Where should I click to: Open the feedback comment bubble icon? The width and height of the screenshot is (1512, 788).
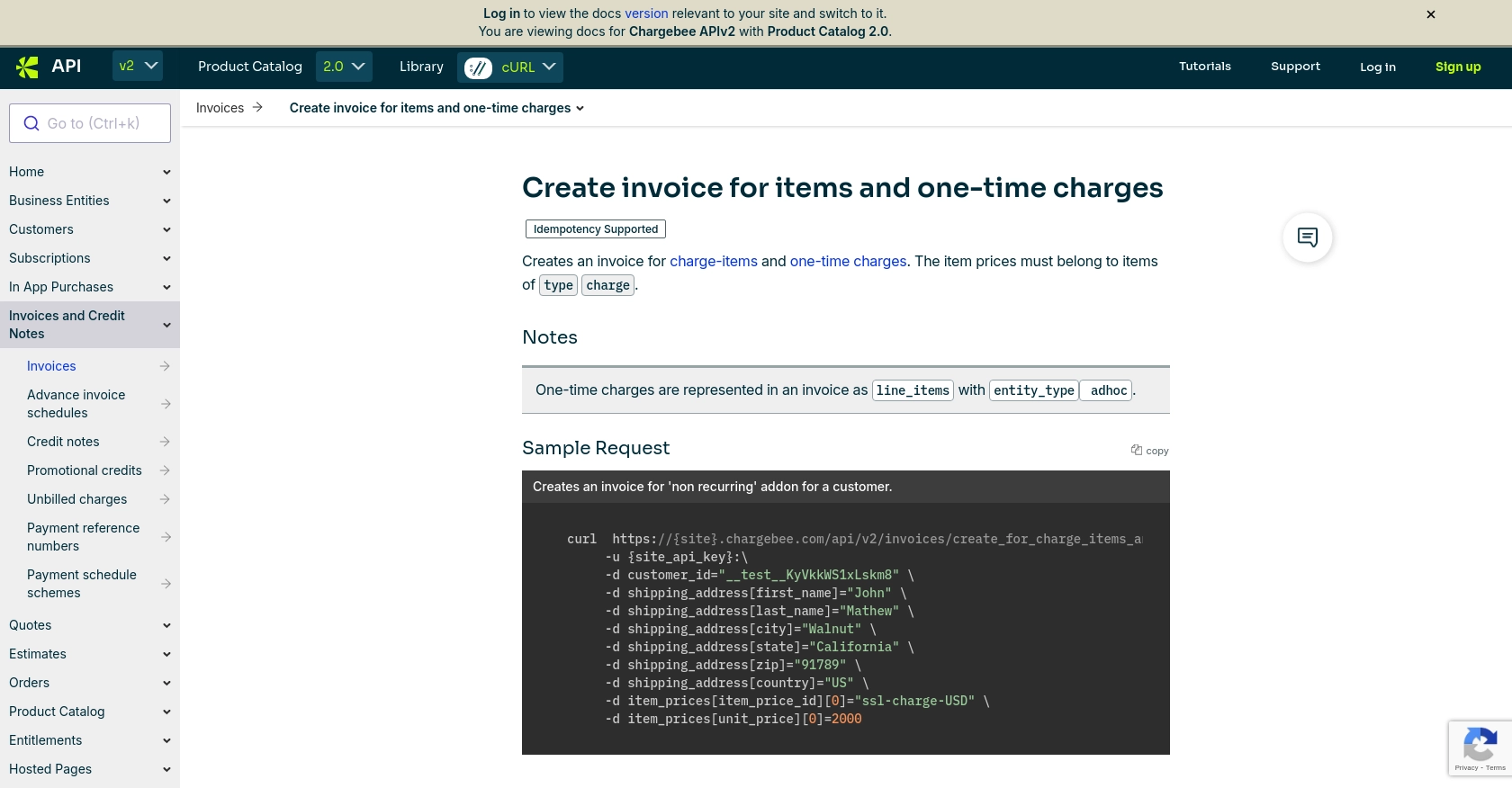tap(1308, 237)
